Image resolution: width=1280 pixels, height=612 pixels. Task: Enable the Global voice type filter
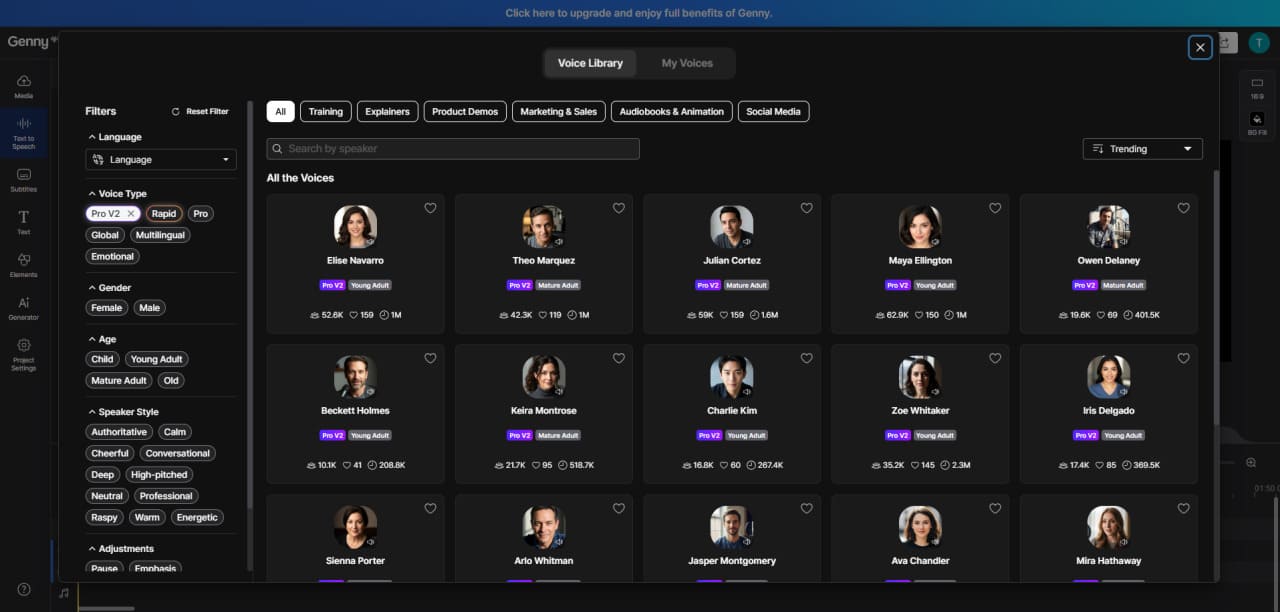coord(105,235)
